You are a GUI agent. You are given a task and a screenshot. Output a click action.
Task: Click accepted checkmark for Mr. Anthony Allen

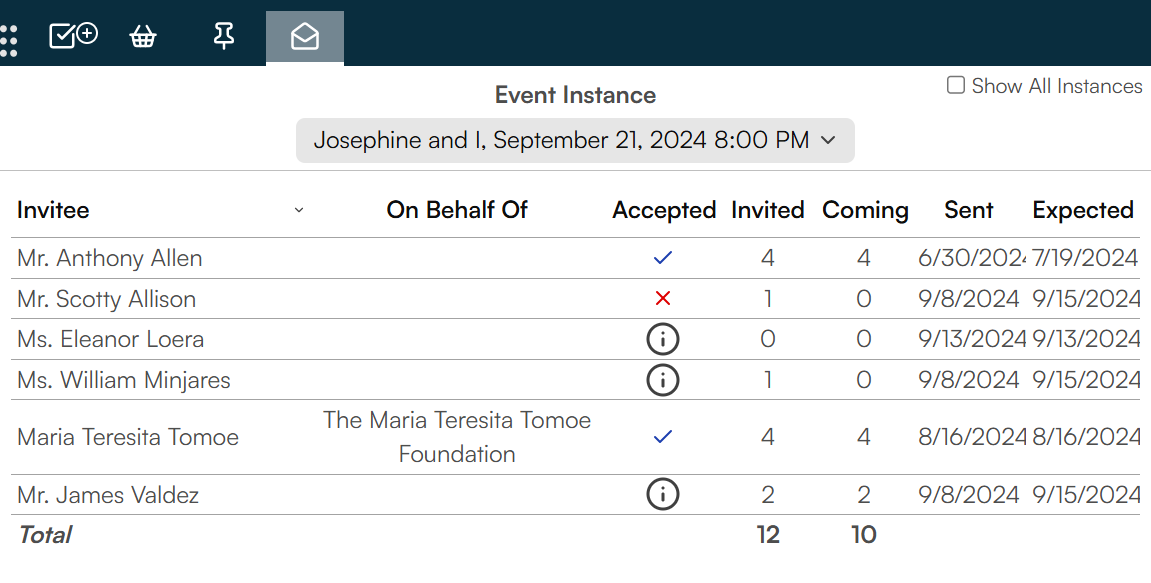663,258
